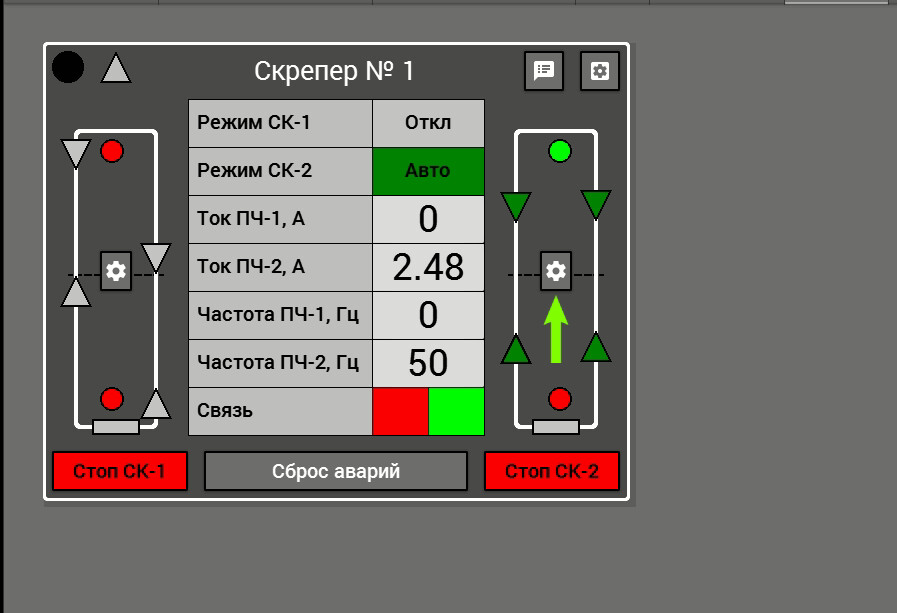This screenshot has height=613, width=897.
Task: Open the messages log icon in header
Action: click(x=544, y=71)
